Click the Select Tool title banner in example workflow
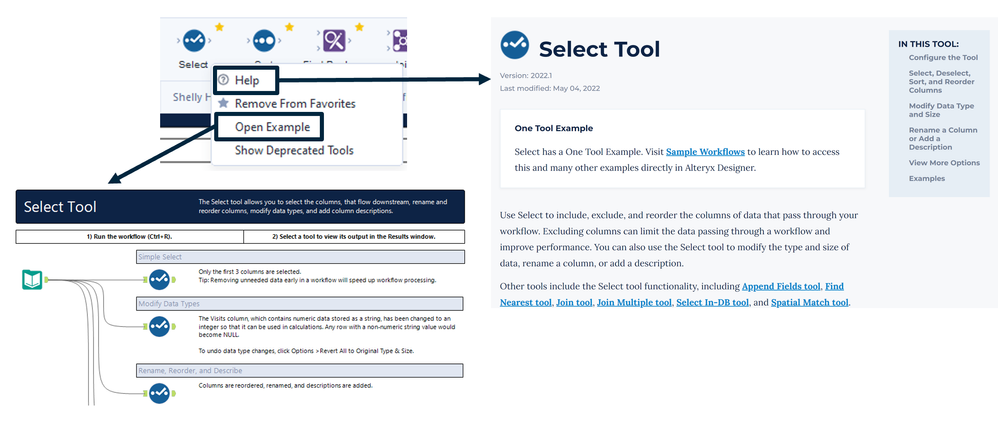This screenshot has width=998, height=422. coord(240,206)
